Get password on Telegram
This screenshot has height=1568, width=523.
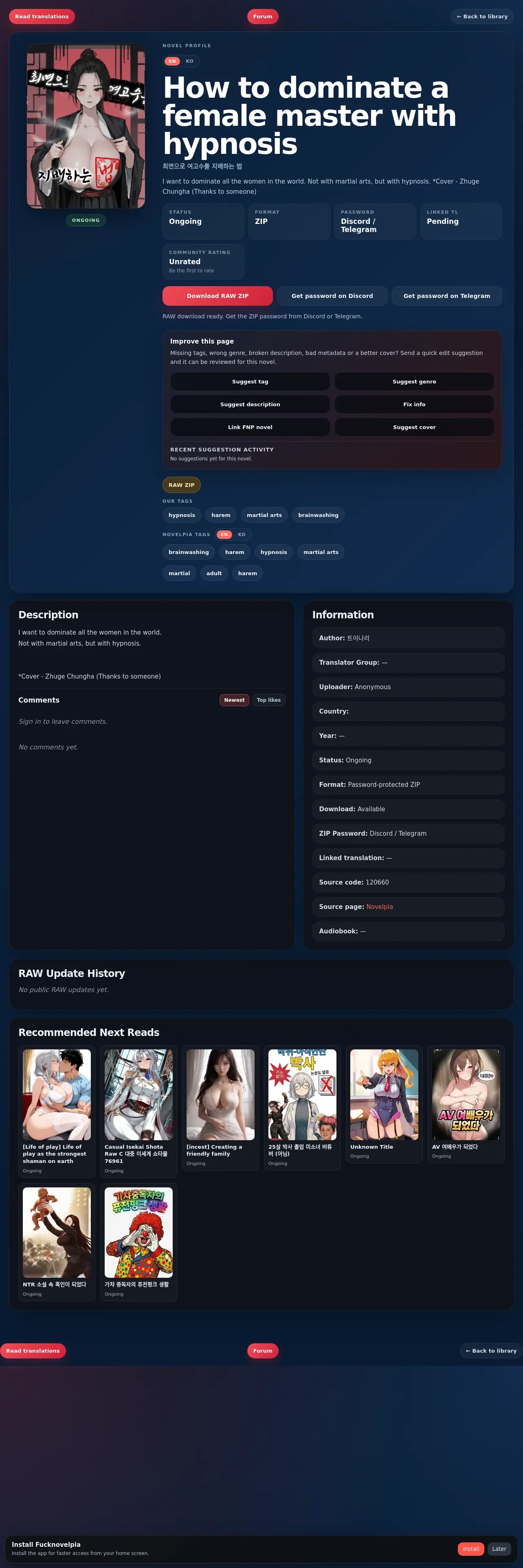446,296
